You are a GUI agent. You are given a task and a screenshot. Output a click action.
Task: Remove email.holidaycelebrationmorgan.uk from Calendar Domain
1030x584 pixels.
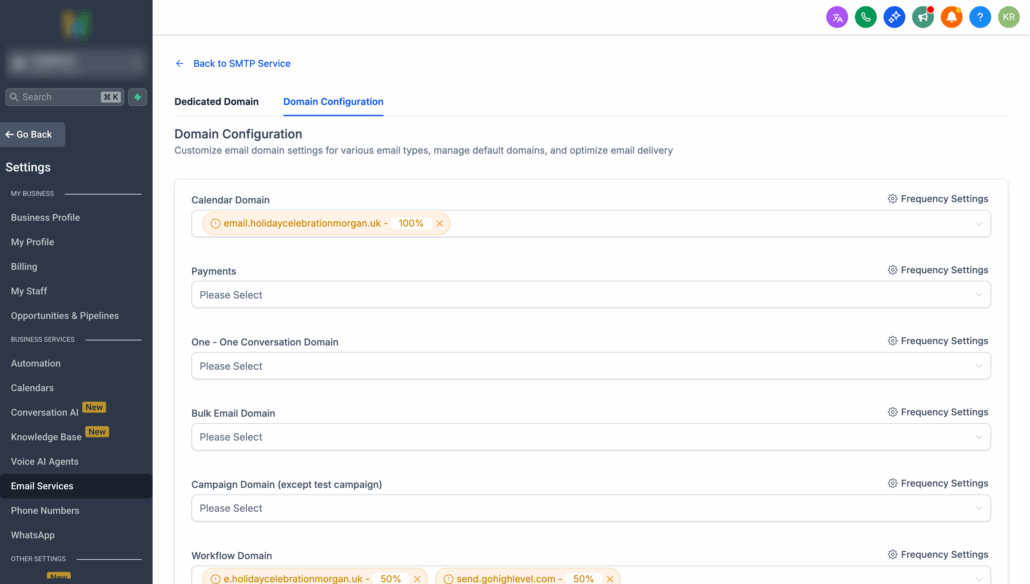439,224
